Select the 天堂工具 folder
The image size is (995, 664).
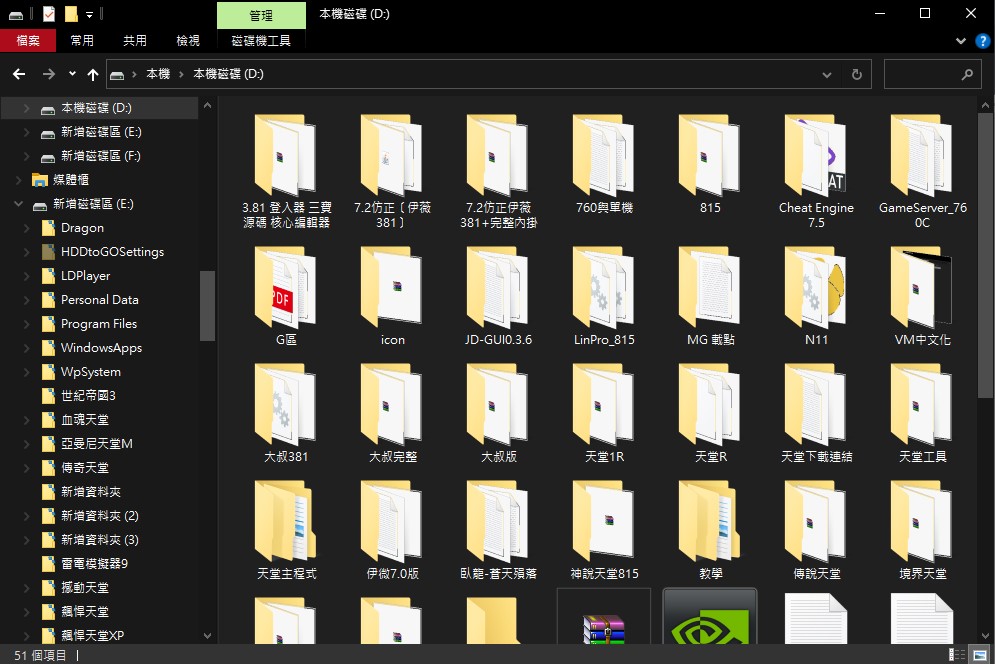pos(922,413)
